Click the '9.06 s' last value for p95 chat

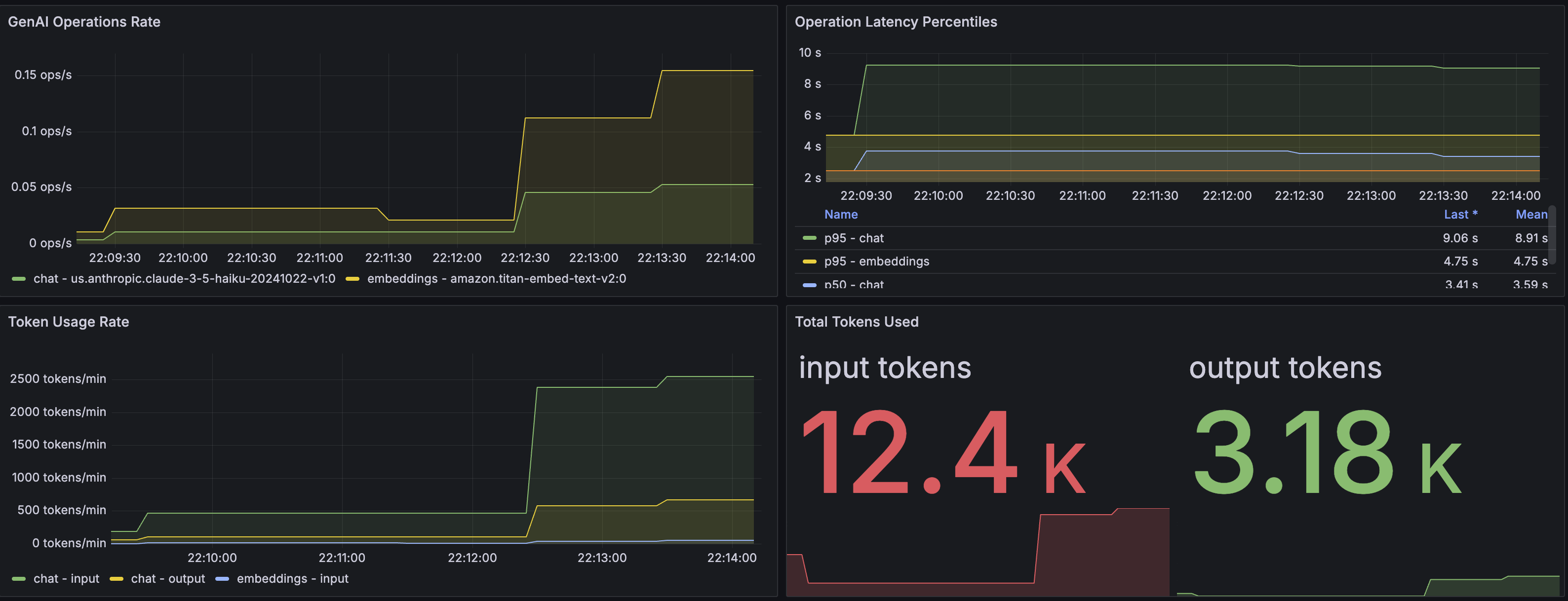[1460, 238]
